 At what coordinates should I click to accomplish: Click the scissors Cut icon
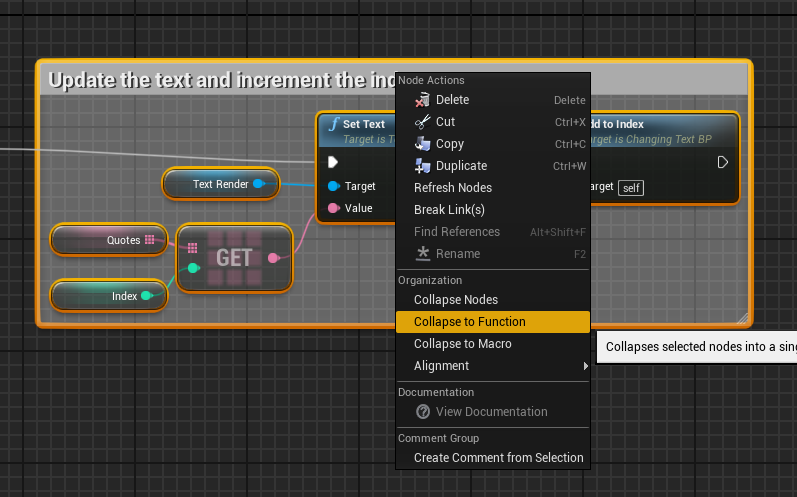(422, 122)
